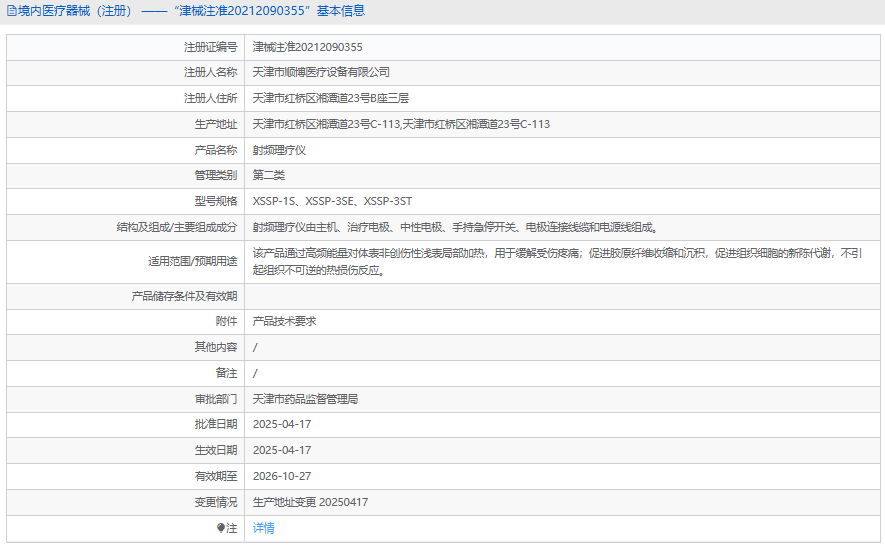Click the 型号规格 label
The height and width of the screenshot is (548, 885).
coord(216,201)
